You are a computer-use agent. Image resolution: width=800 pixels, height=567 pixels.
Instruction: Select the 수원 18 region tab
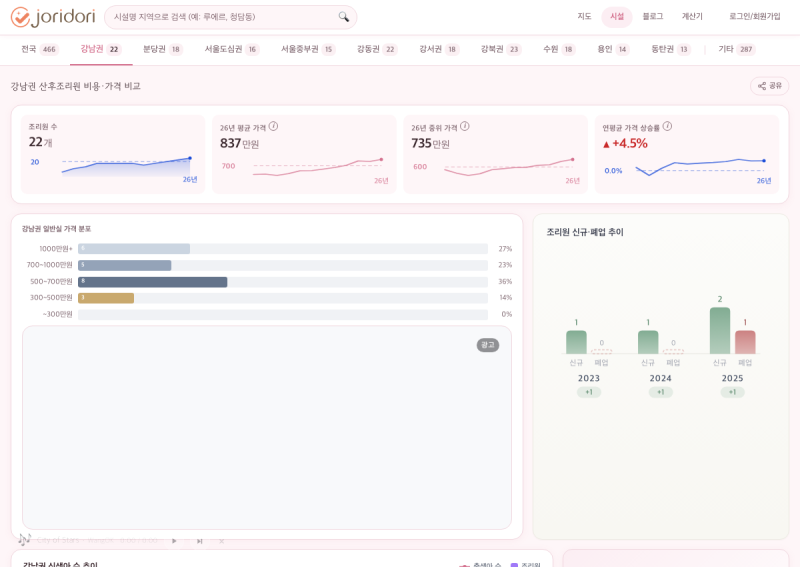coord(559,49)
